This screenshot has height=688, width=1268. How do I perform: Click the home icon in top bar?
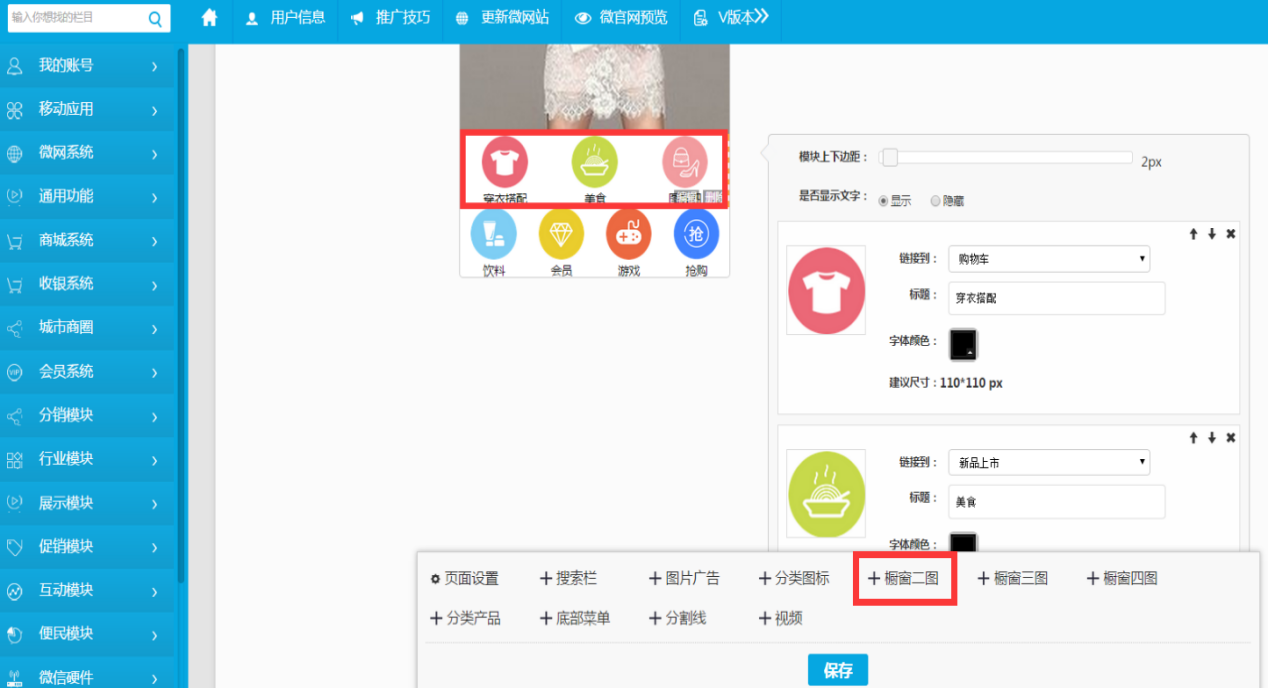[x=209, y=18]
